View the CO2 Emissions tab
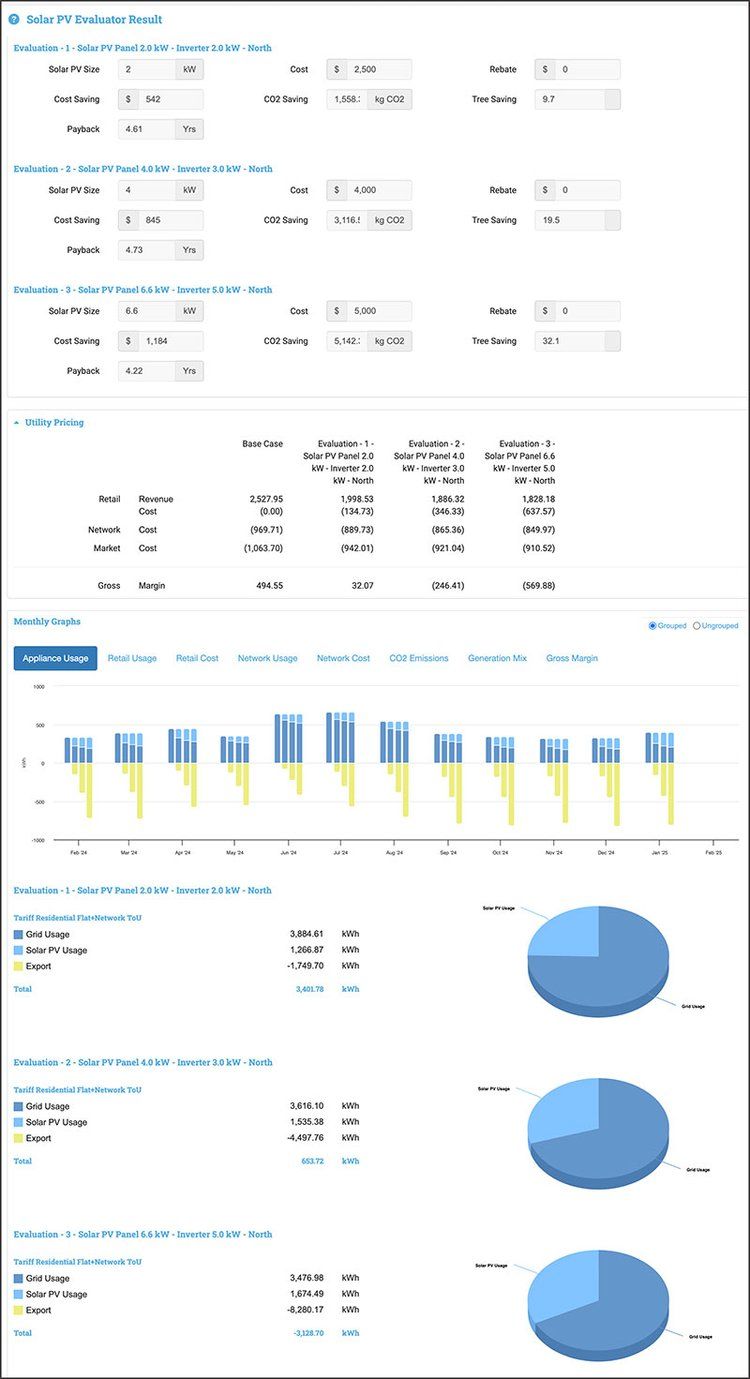This screenshot has width=750, height=1379. pyautogui.click(x=418, y=658)
